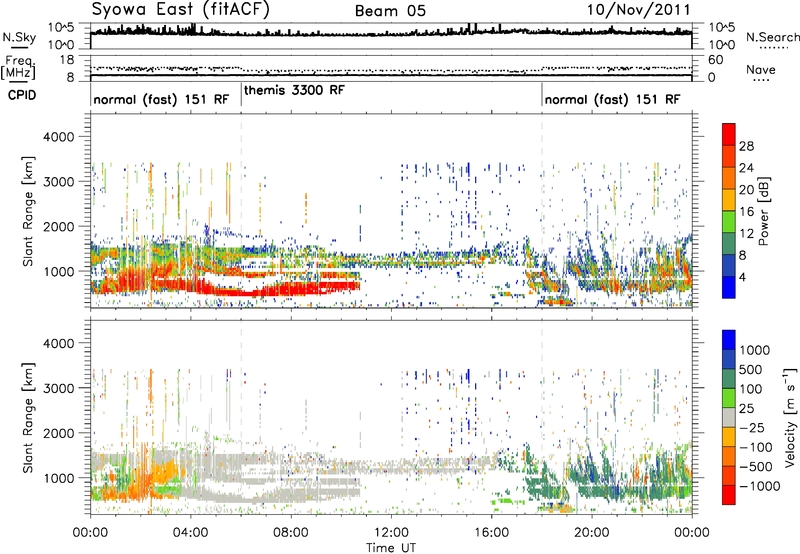This screenshot has height=554, width=800.
Task: Click the dashed 18:00 CPID marker in power panel
Action: click(542, 210)
